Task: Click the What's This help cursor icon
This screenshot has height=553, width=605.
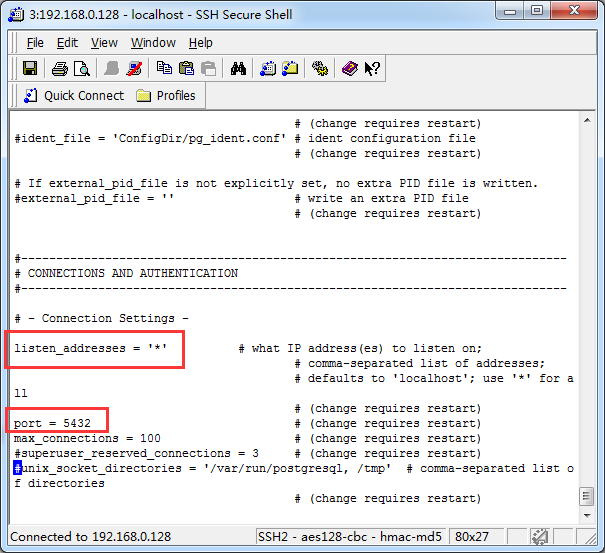Action: click(x=372, y=69)
